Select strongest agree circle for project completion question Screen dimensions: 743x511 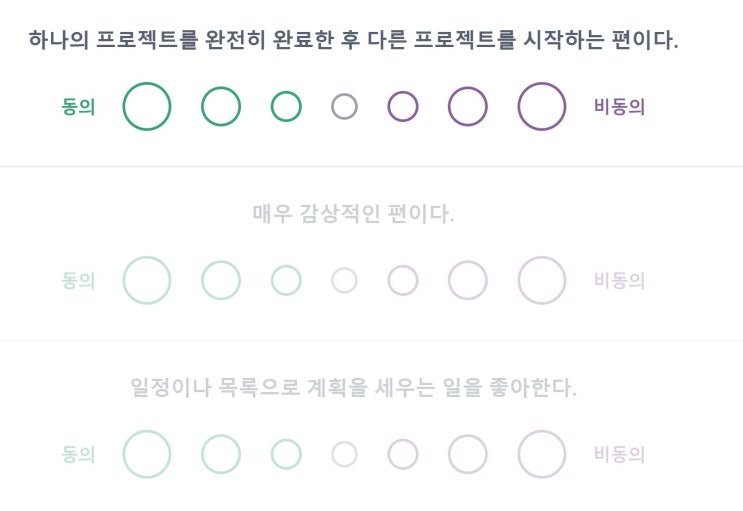click(x=147, y=106)
